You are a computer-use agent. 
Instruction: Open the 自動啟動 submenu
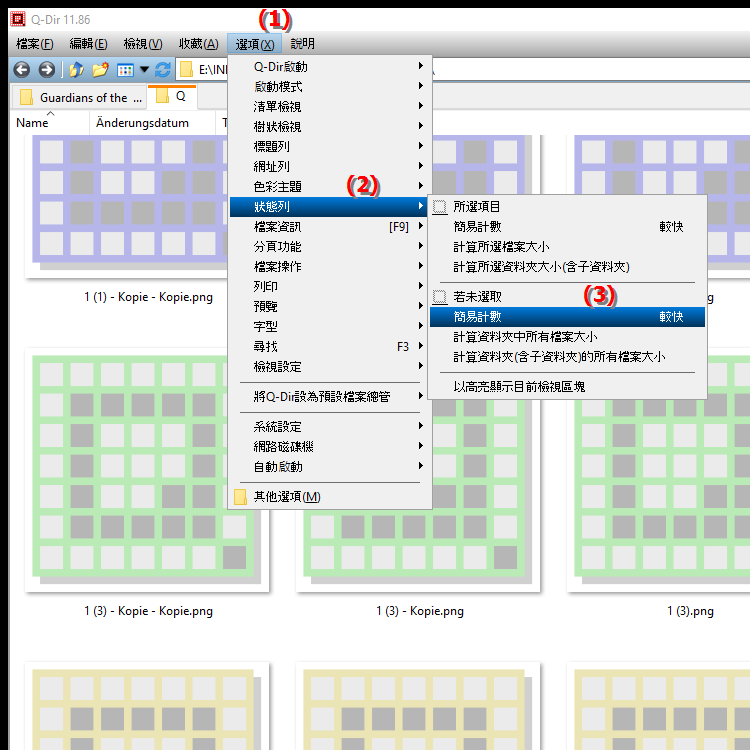(x=330, y=467)
